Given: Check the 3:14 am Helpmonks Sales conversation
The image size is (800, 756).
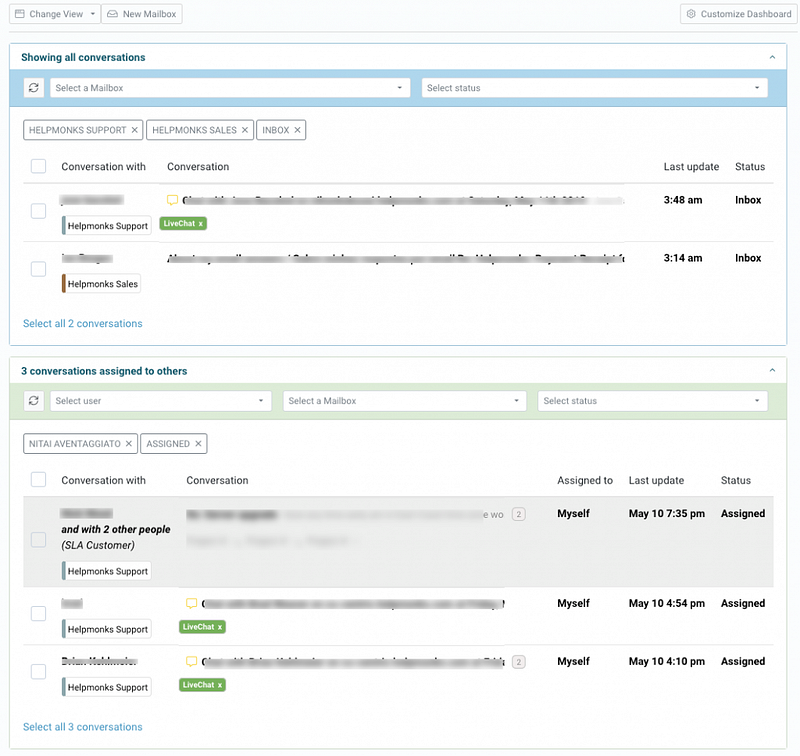Looking at the screenshot, I should [38, 269].
